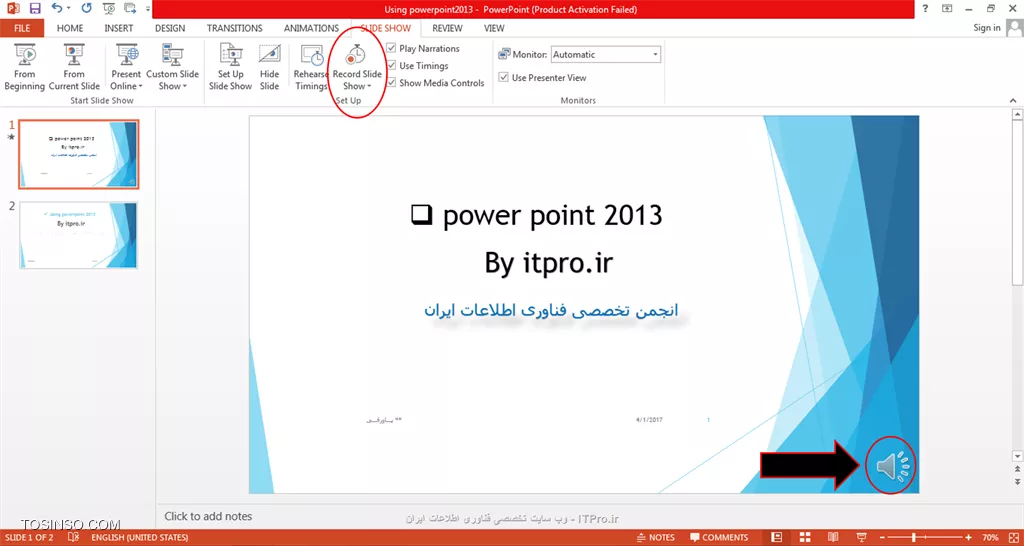The image size is (1024, 546).
Task: Switch to the HOME tab
Action: click(70, 28)
